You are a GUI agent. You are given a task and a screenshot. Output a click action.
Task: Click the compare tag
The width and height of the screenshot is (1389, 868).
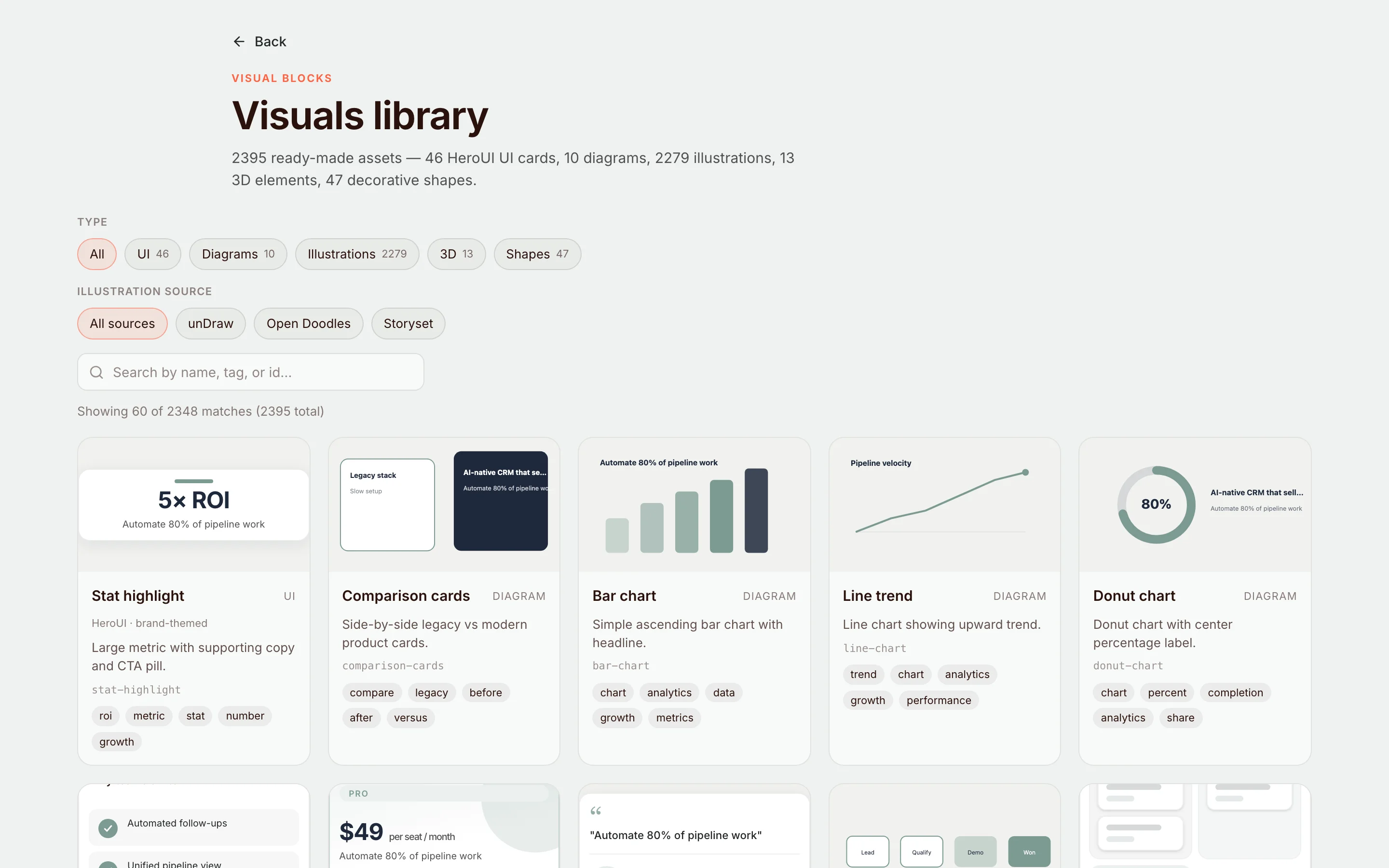372,692
